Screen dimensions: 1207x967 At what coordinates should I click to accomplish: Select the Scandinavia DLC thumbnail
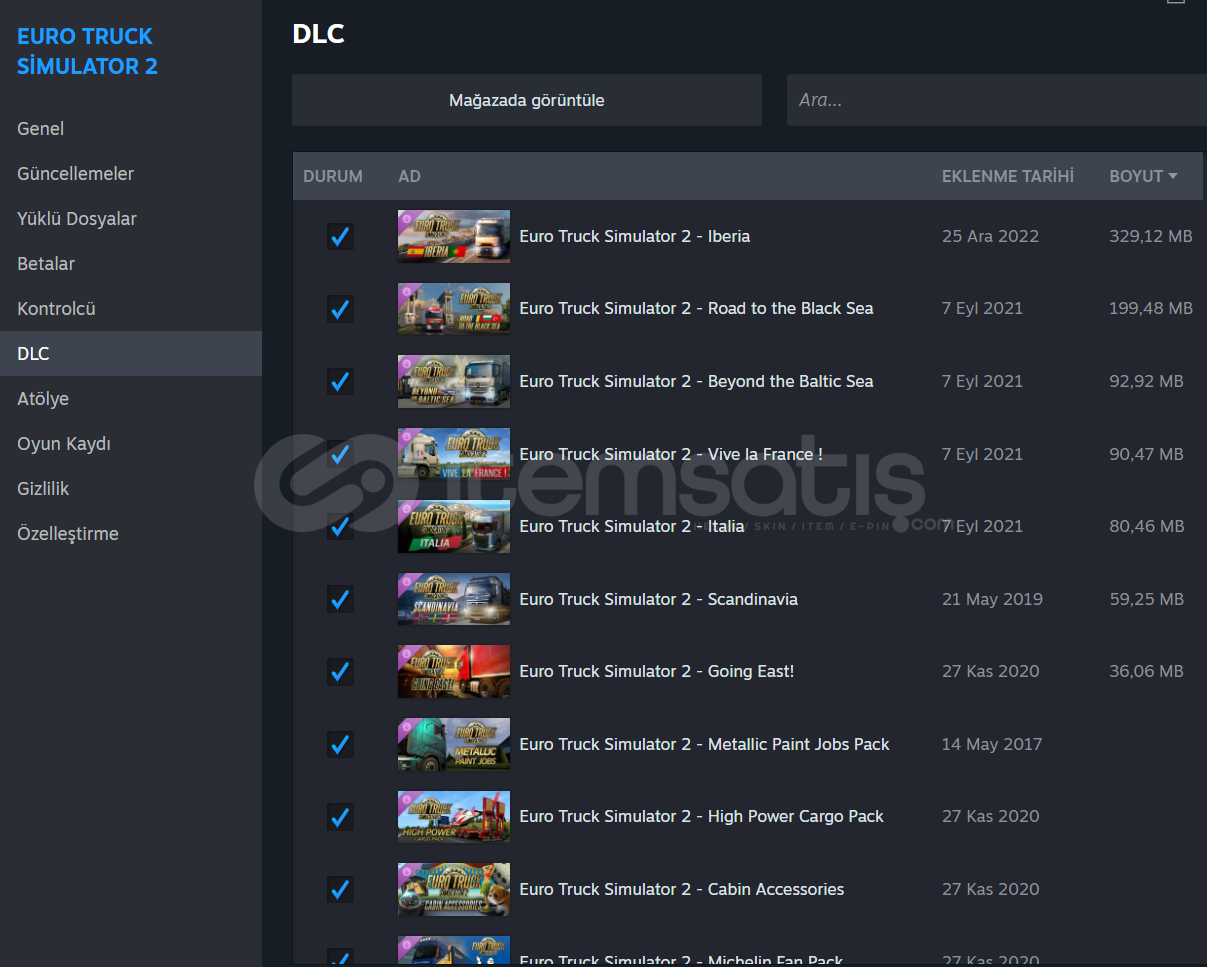point(454,599)
